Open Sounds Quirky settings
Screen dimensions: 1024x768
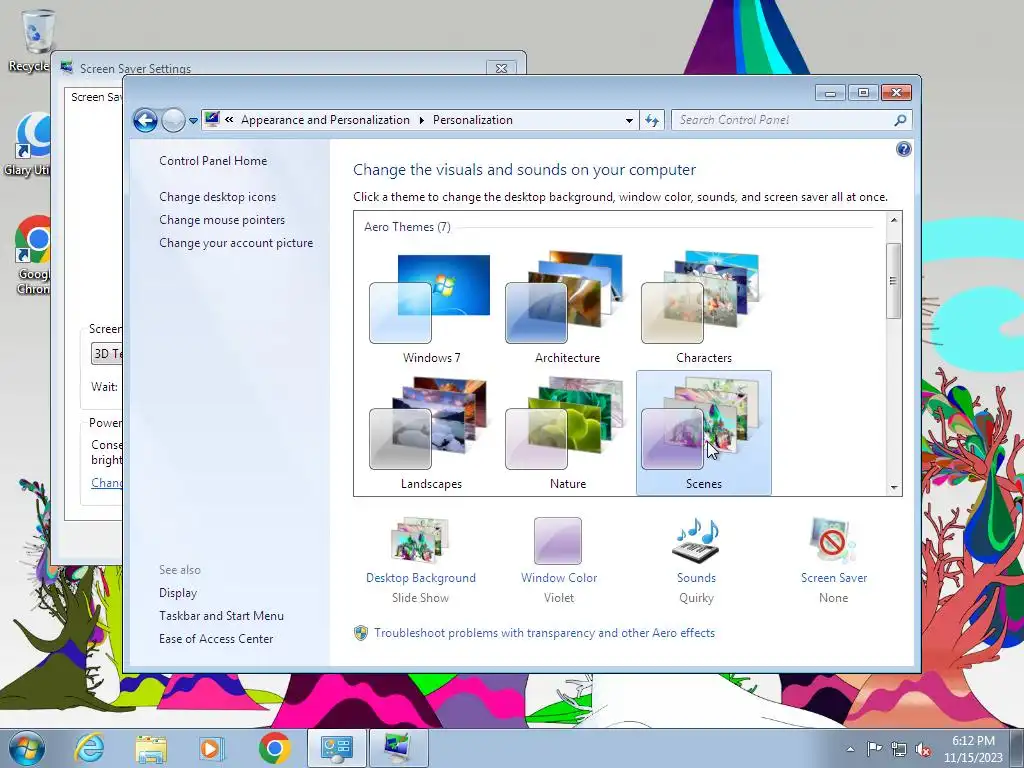coord(696,560)
